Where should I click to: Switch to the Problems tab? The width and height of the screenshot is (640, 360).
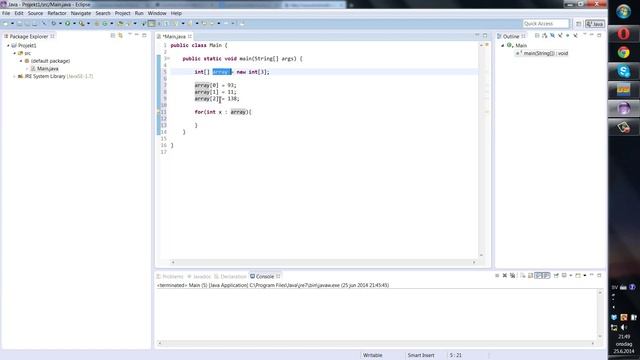[170, 276]
